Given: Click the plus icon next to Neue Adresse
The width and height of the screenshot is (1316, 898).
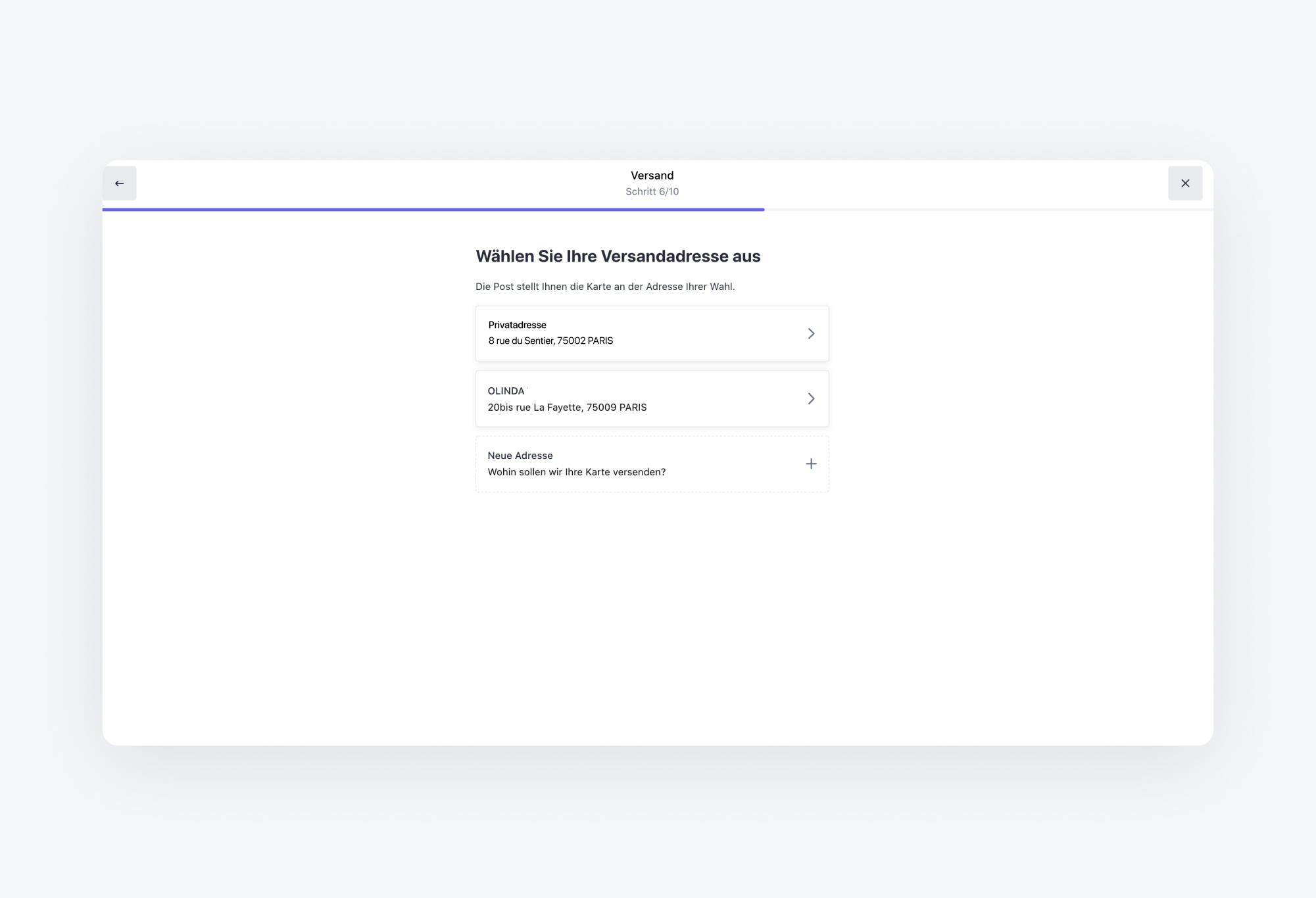Looking at the screenshot, I should [811, 464].
